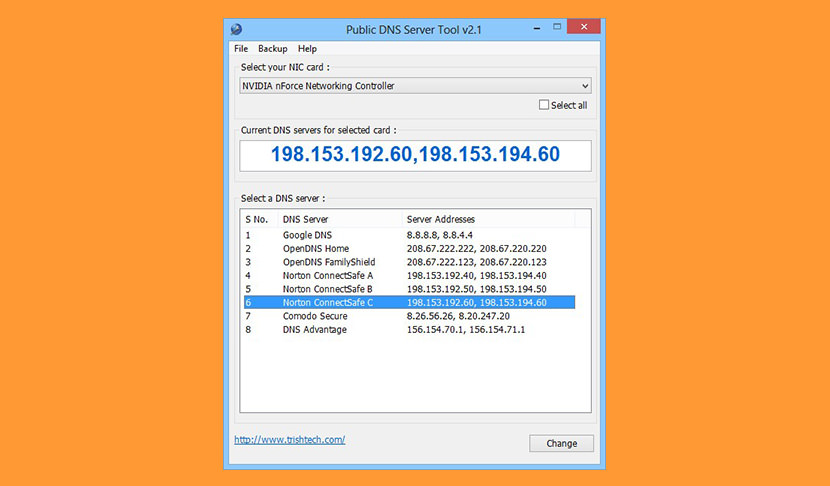Click address 156.154.70.1, 156.154.71.1
This screenshot has height=486, width=830.
coord(466,330)
